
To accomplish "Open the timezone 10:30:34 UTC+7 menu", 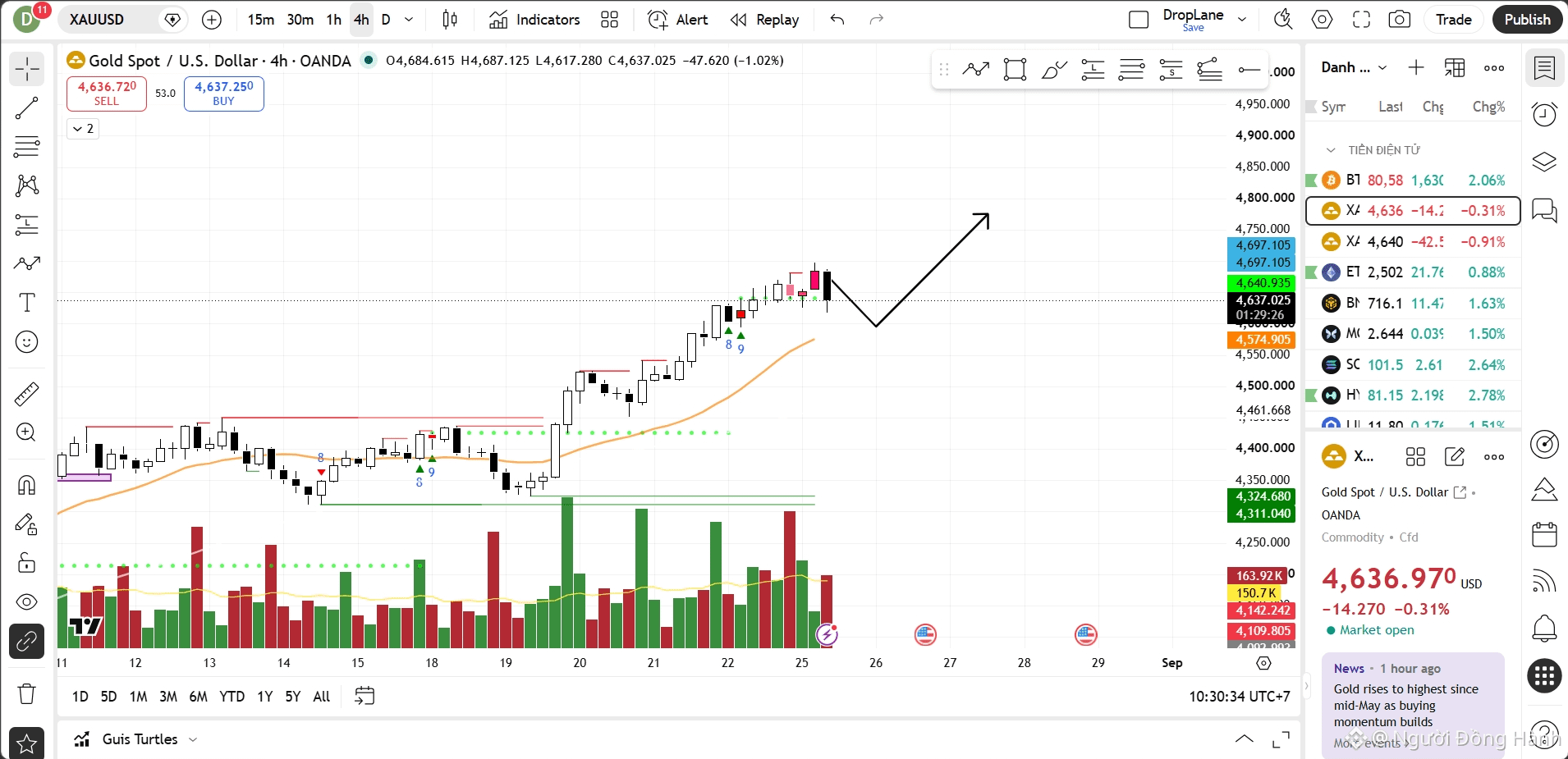I will 1239,697.
